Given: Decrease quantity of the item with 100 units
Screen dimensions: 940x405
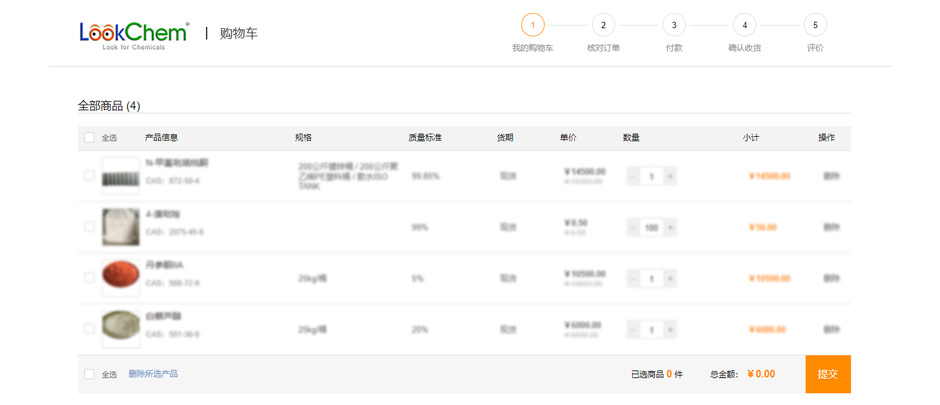Looking at the screenshot, I should click(x=633, y=227).
